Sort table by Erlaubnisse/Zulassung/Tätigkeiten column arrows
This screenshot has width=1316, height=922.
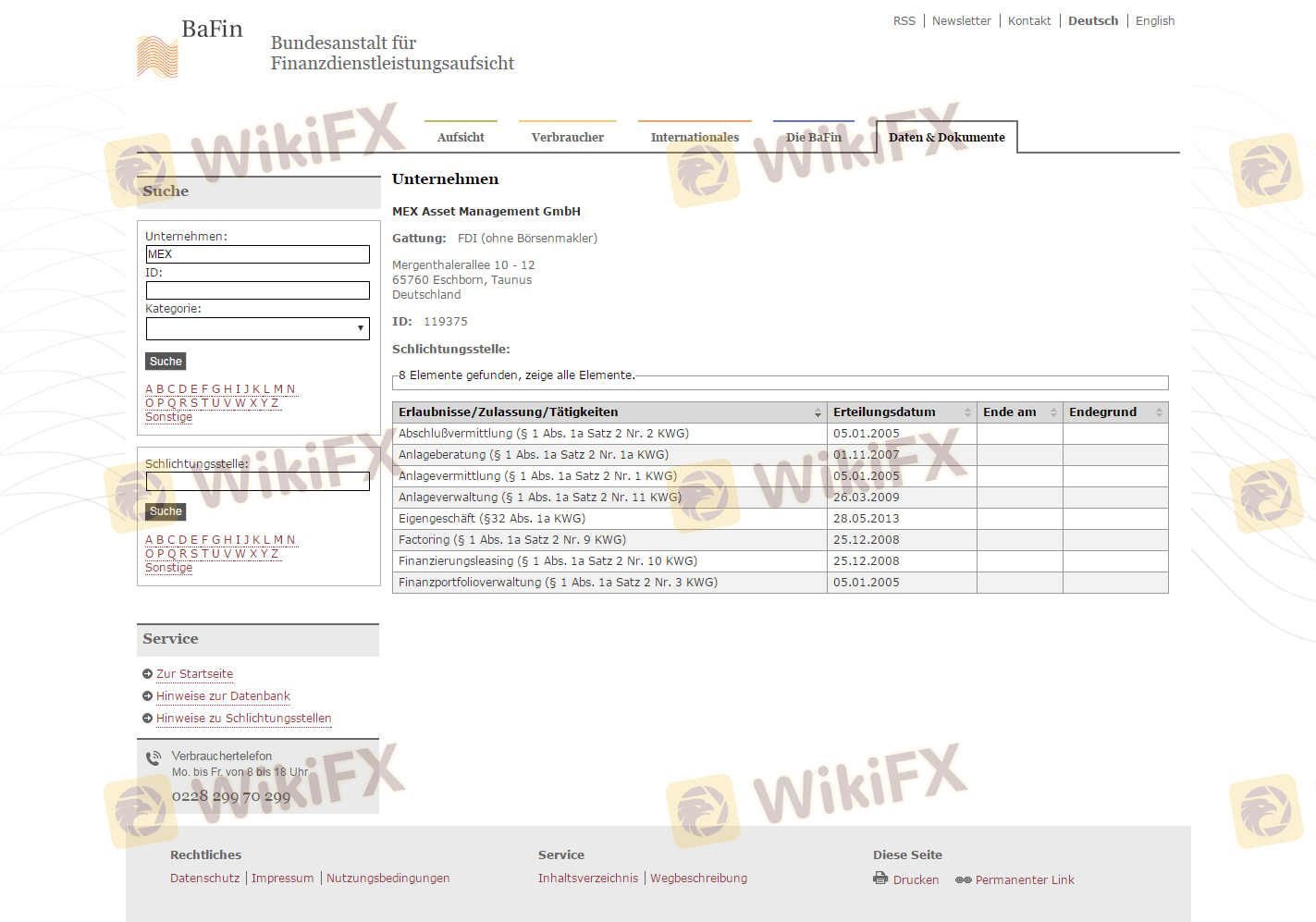click(x=818, y=412)
